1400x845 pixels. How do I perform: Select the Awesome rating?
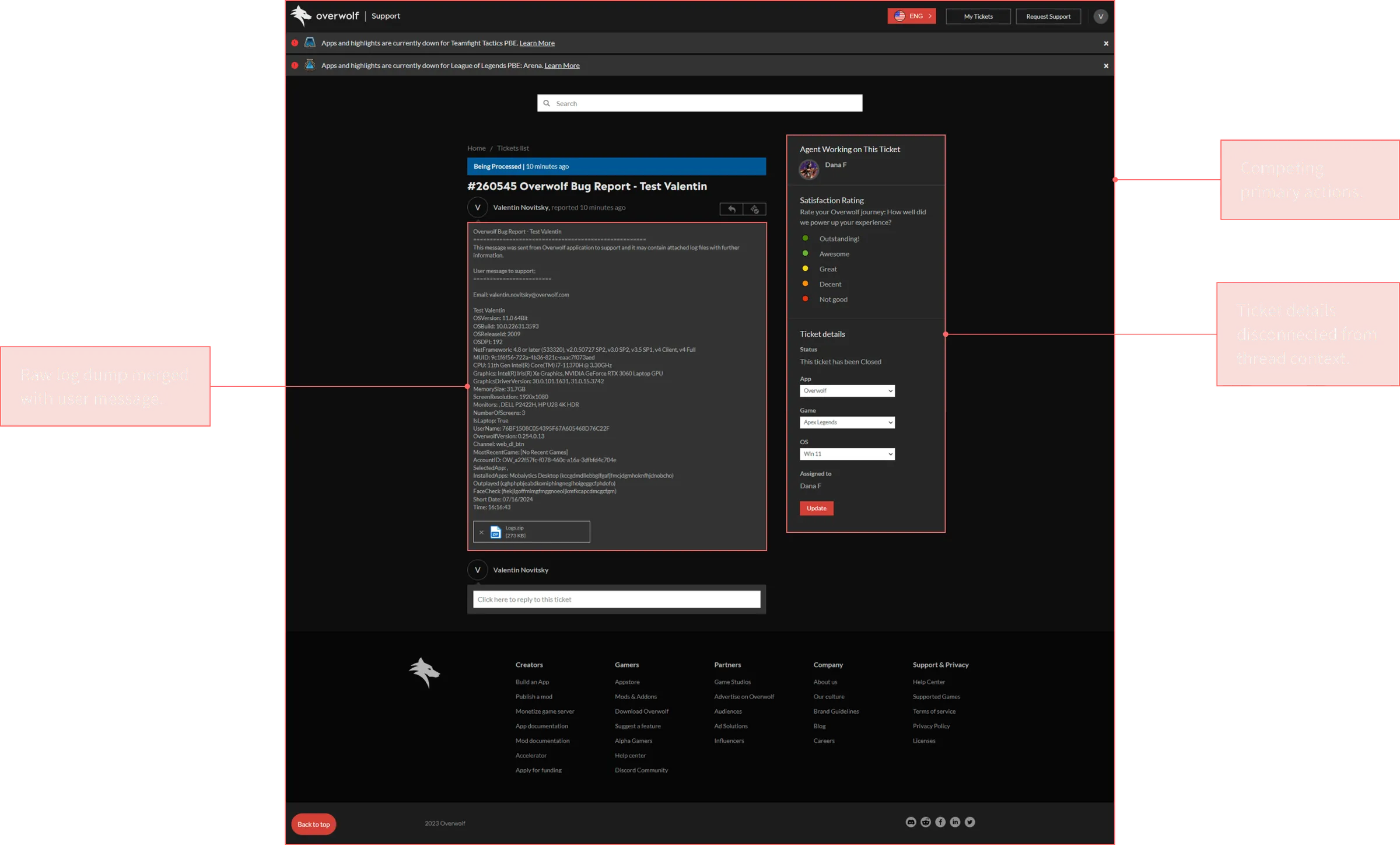click(x=805, y=253)
